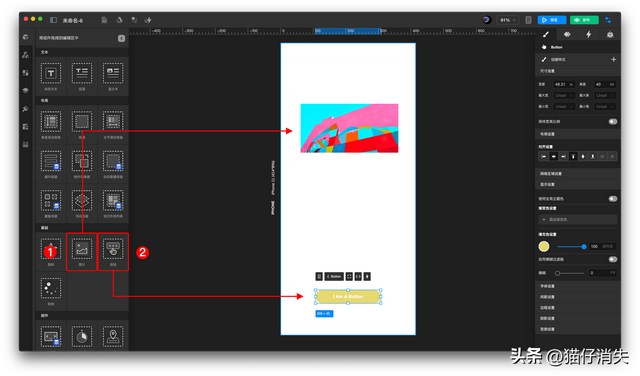Collapse the component panel with arrow button
Viewport: 640px width, 376px height.
point(121,38)
